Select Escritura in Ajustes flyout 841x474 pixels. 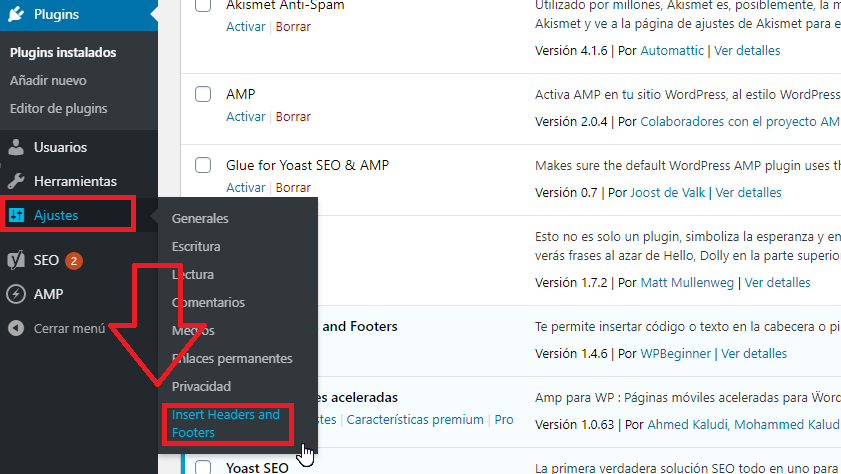point(196,246)
